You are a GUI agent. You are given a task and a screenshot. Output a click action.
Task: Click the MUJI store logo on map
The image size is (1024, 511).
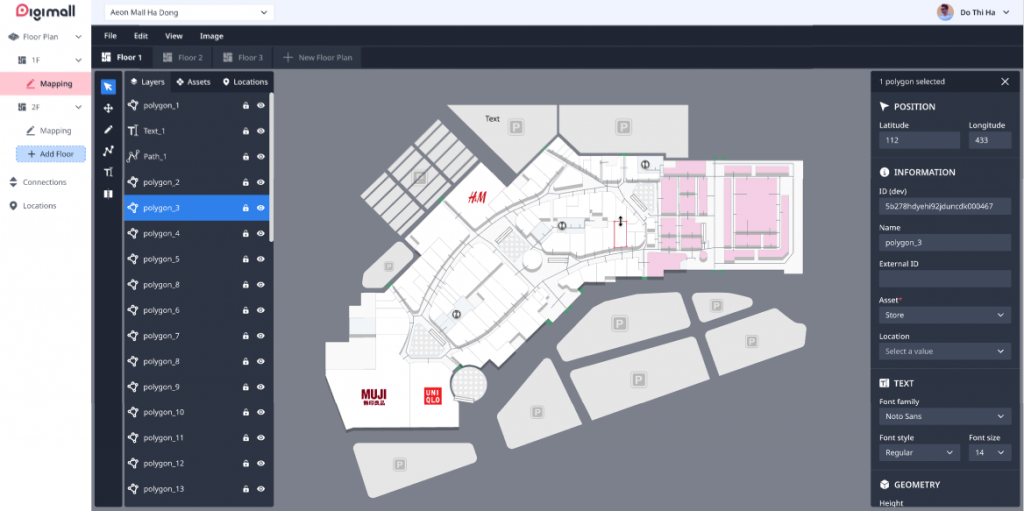(374, 395)
